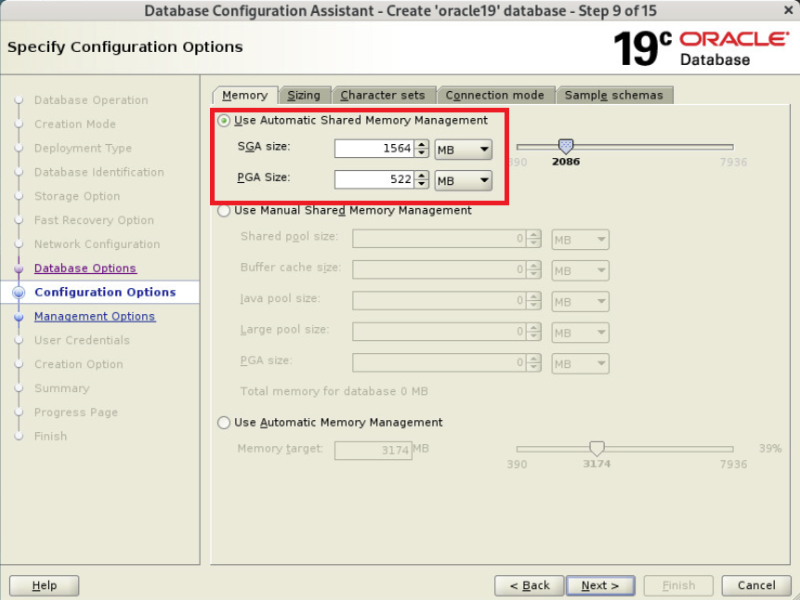The image size is (800, 600).
Task: Click Finish step label in sidebar
Action: (x=51, y=436)
